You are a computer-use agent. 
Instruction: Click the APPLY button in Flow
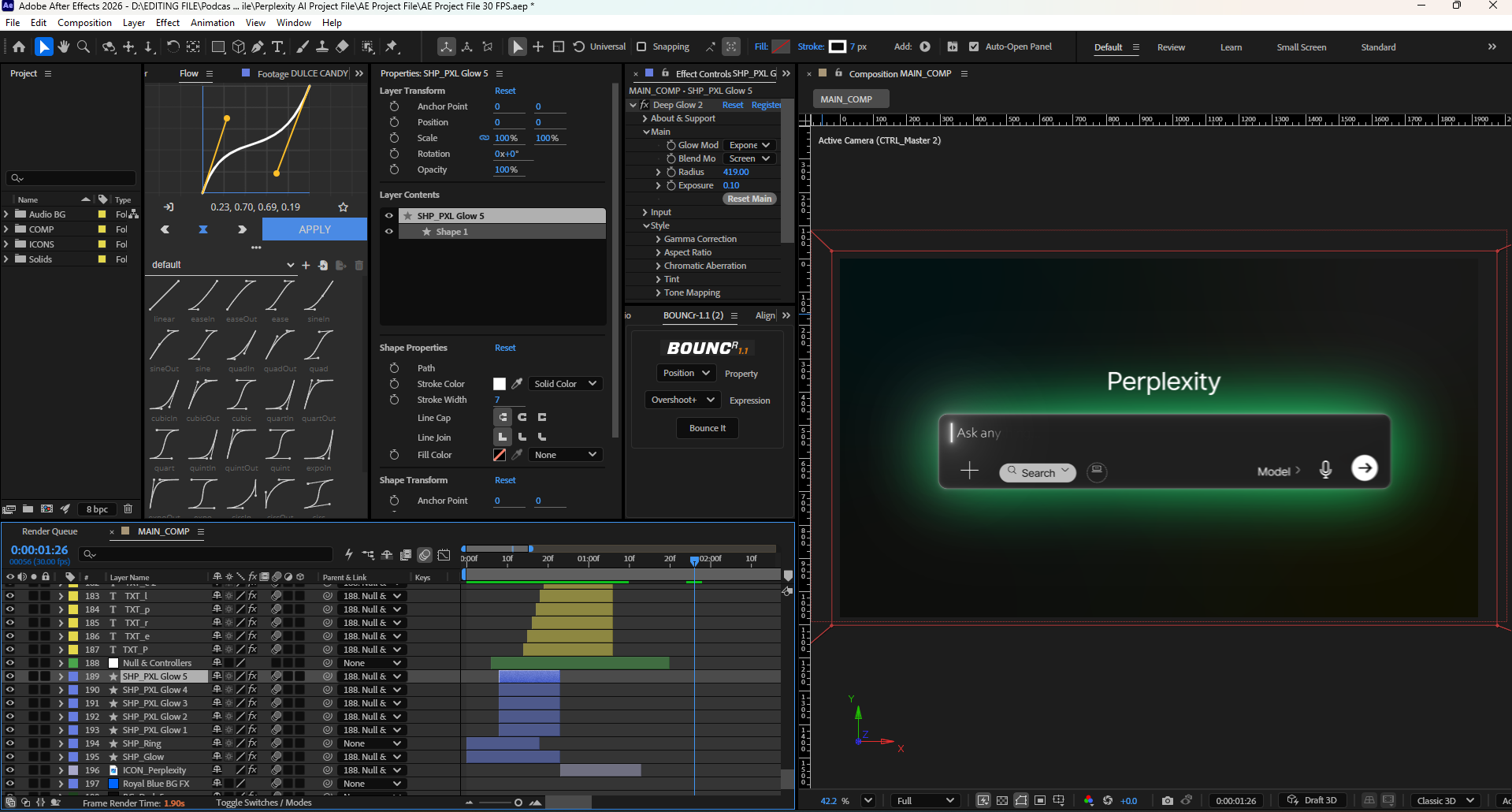pyautogui.click(x=314, y=229)
